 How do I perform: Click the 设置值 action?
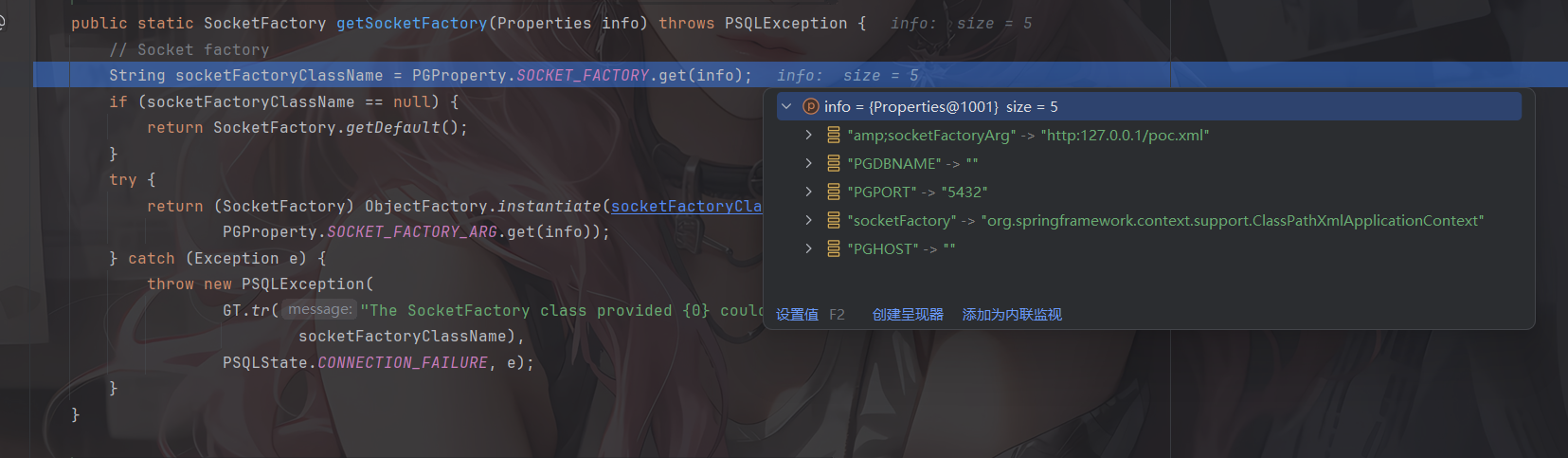point(797,315)
